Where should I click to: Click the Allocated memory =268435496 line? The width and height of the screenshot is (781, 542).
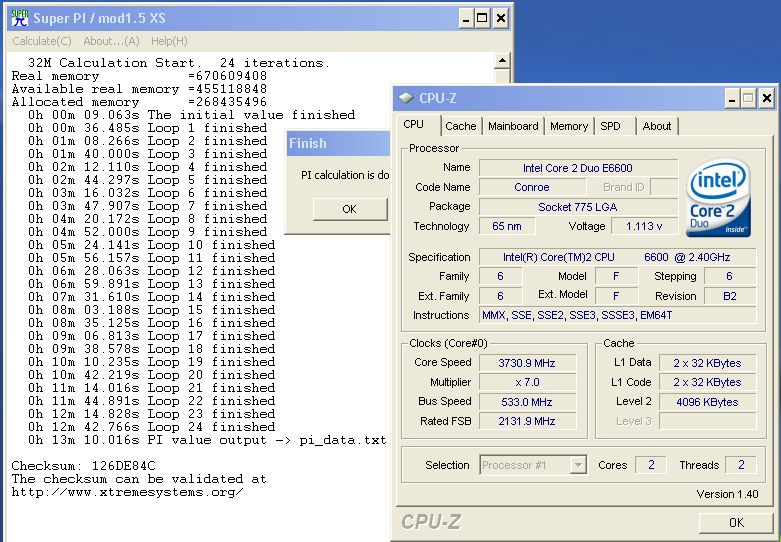(x=139, y=102)
